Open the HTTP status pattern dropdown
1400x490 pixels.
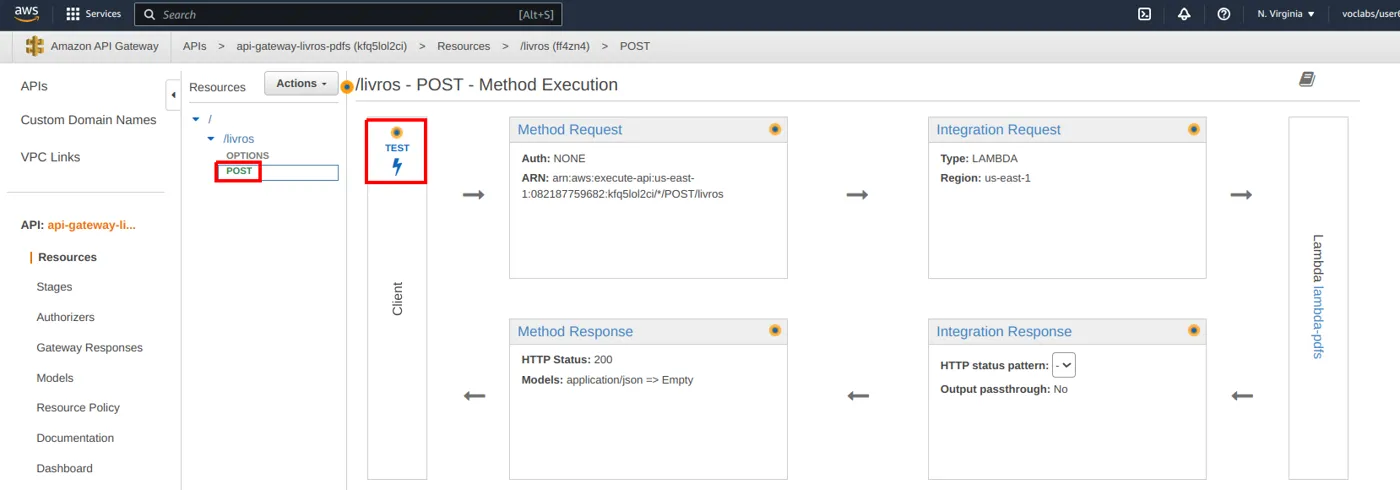(x=1064, y=366)
